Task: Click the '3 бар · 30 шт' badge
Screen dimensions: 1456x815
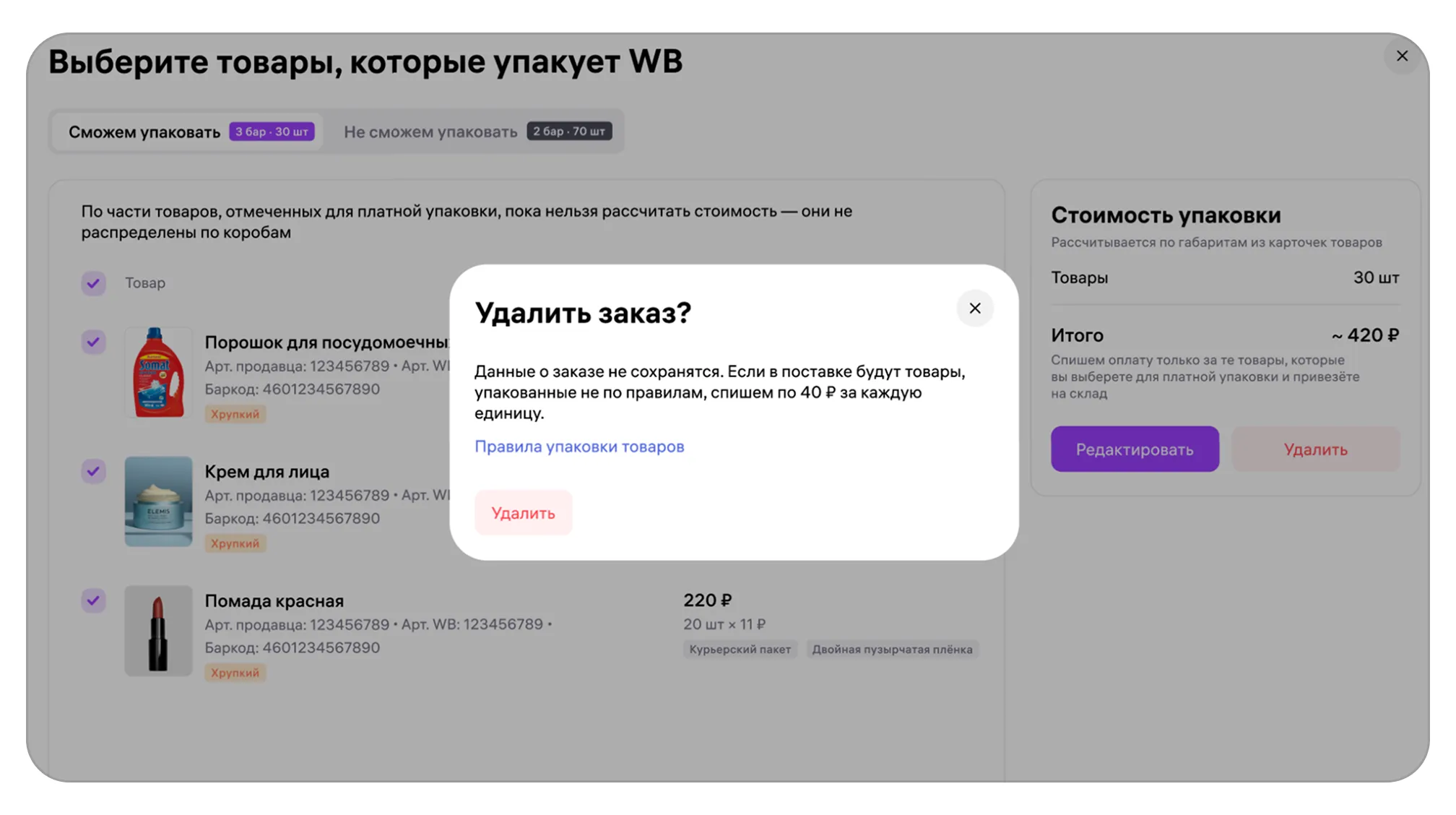Action: (x=272, y=131)
